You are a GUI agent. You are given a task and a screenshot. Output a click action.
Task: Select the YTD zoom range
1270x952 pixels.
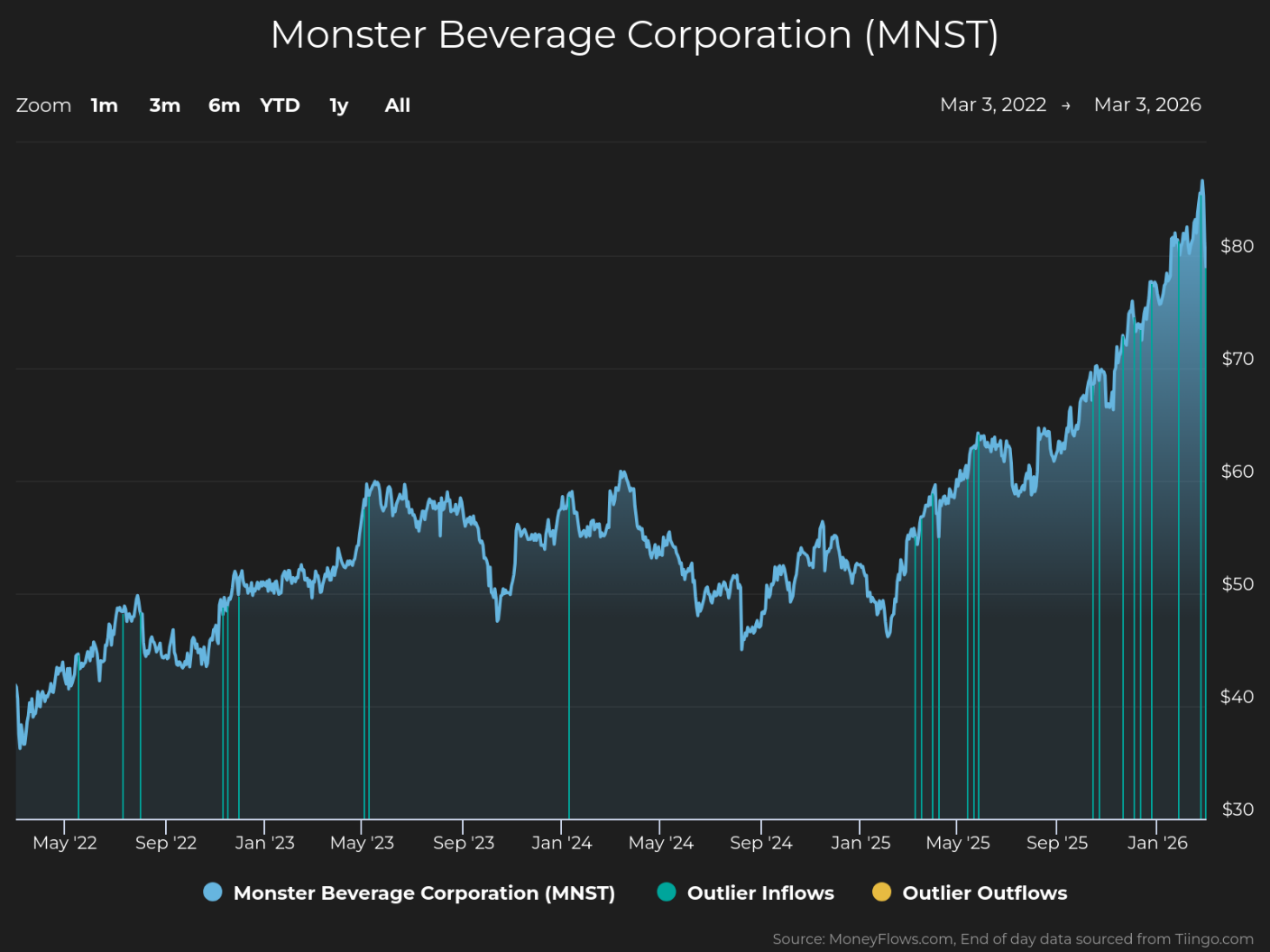[x=280, y=105]
